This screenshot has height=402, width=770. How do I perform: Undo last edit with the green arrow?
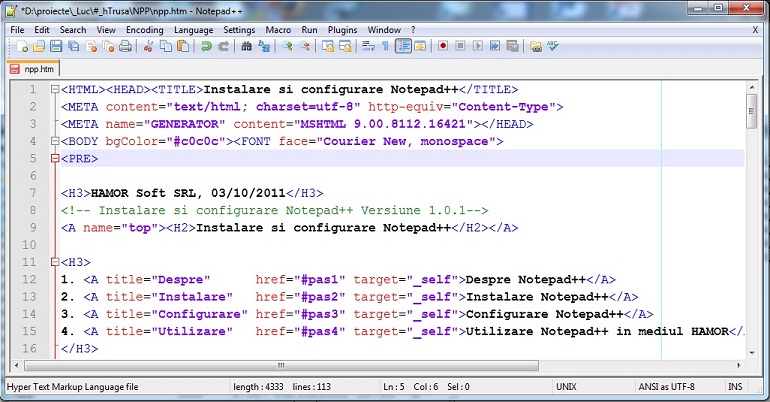(x=206, y=46)
